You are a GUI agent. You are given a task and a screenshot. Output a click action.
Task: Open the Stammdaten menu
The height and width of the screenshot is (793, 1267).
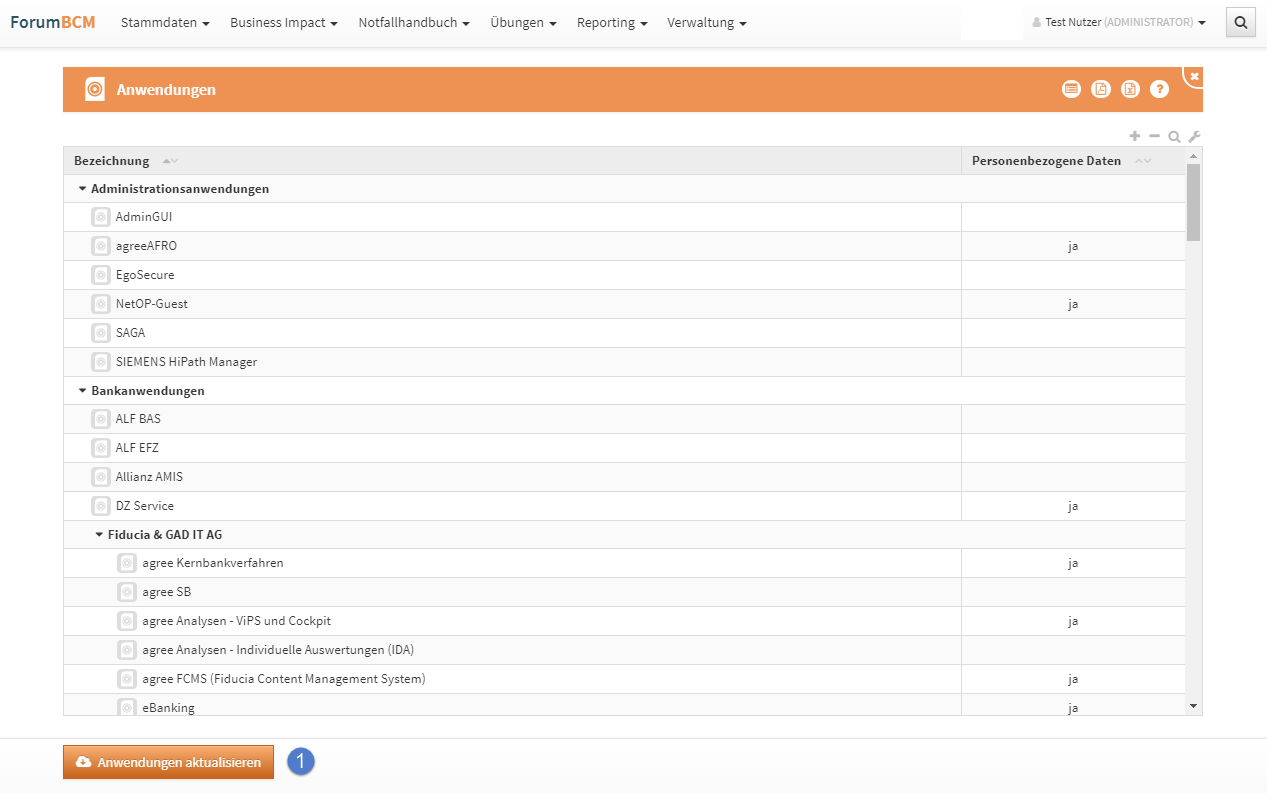[164, 22]
